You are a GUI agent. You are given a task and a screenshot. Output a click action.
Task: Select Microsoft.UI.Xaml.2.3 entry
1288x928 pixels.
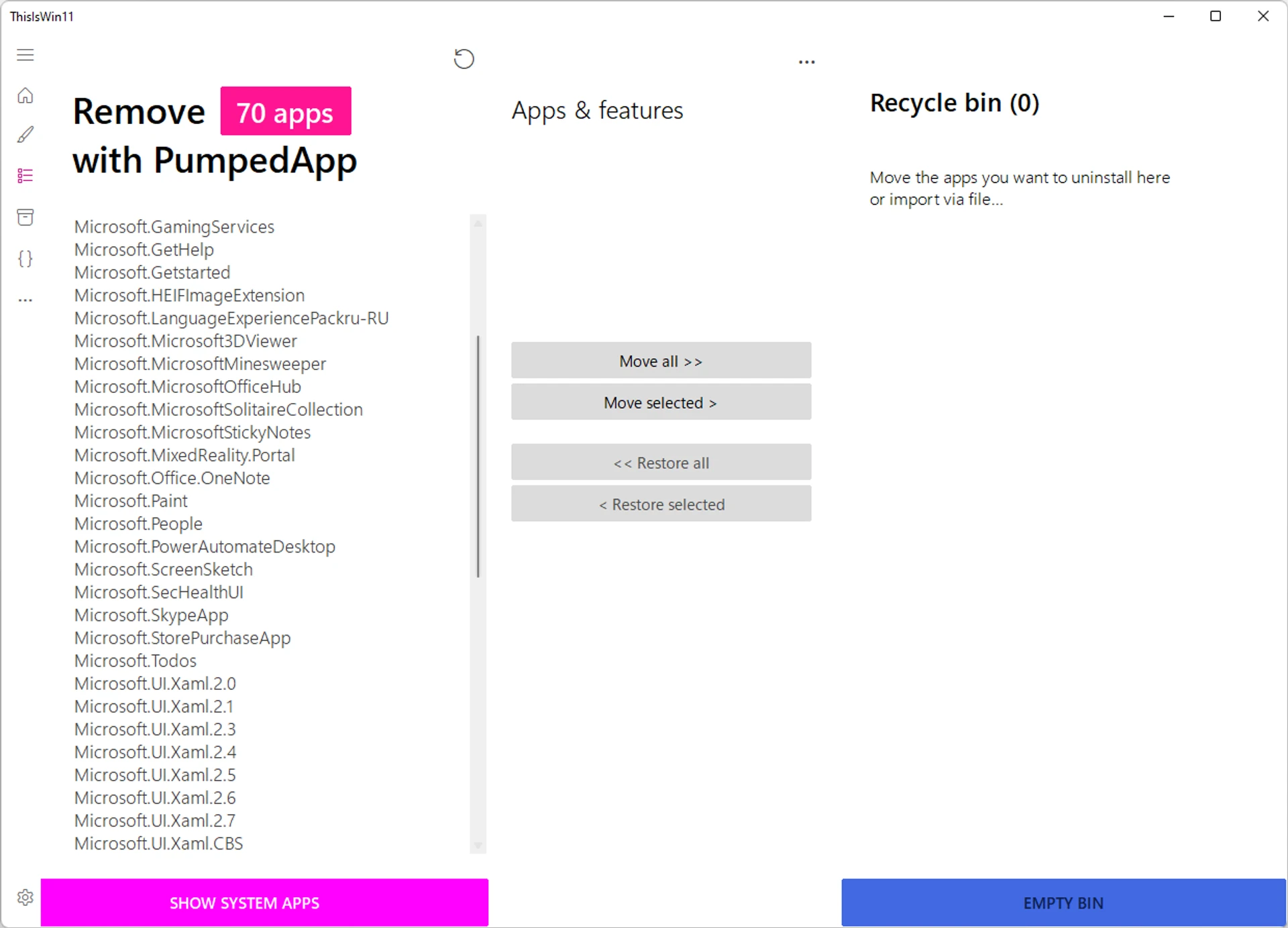(155, 729)
